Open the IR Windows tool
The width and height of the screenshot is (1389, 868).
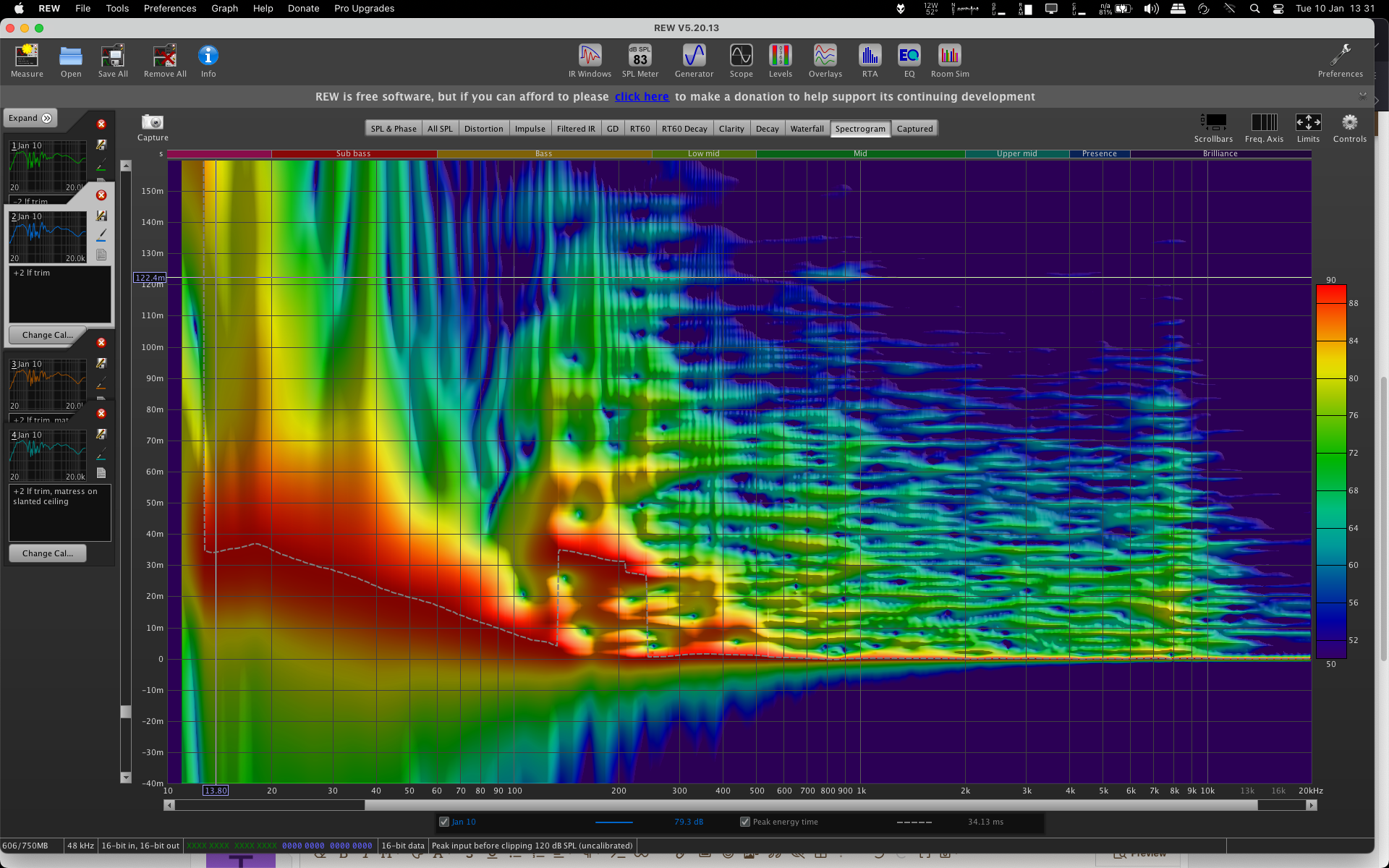[590, 61]
